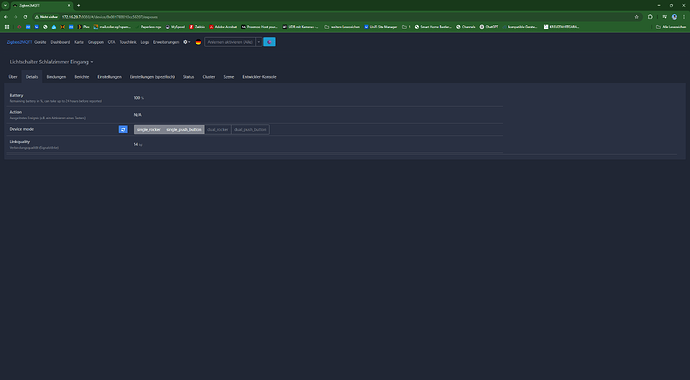Expand Lichtschalter Schlafzimmer Eingang device dropdown

(51, 62)
